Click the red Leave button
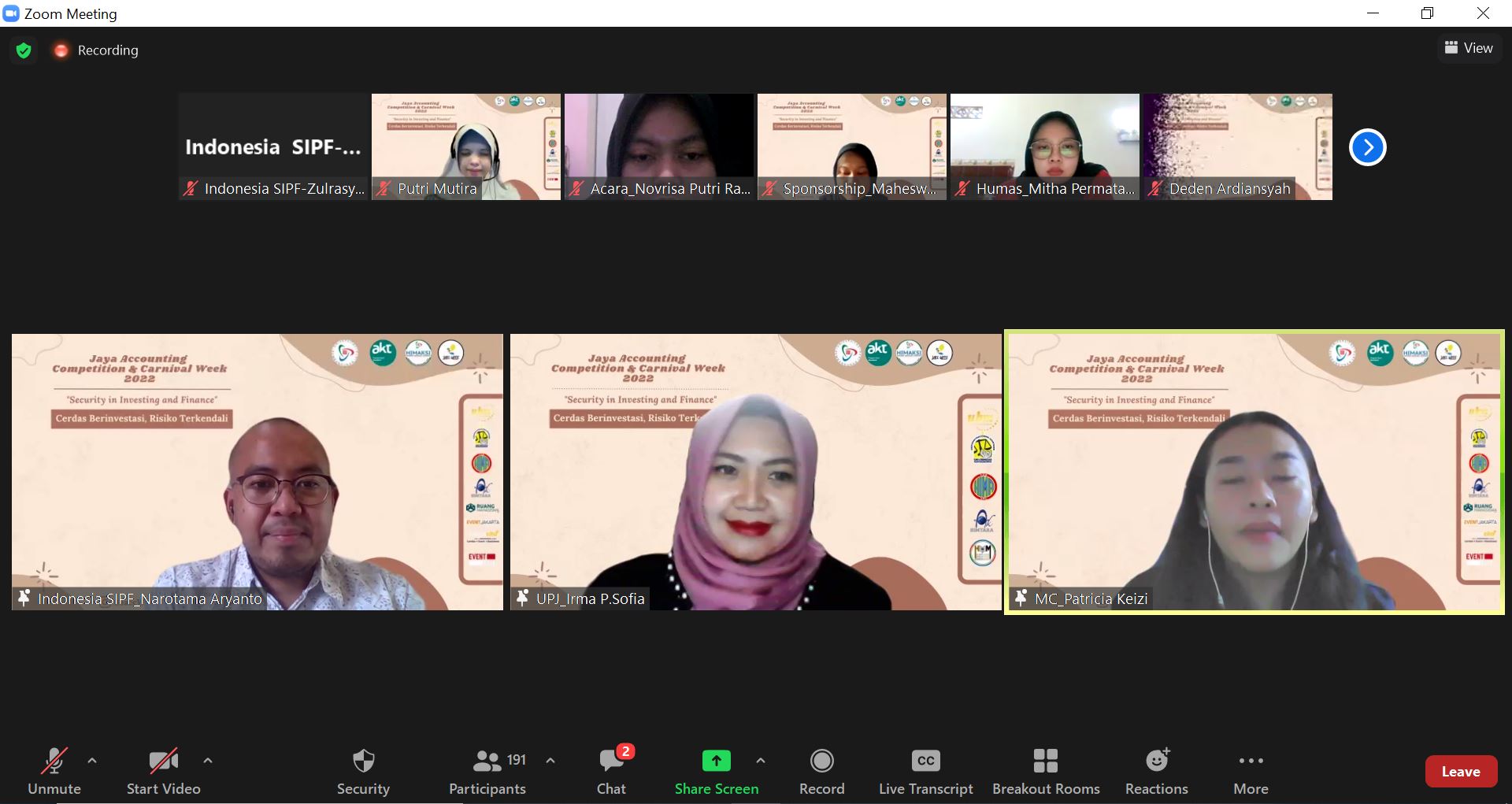The height and width of the screenshot is (804, 1512). pos(1460,772)
